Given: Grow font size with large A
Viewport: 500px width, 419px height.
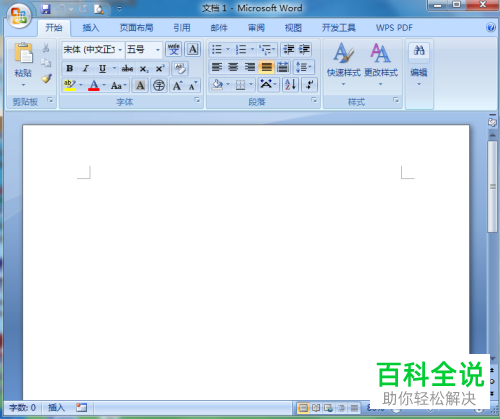Looking at the screenshot, I should pyautogui.click(x=177, y=86).
